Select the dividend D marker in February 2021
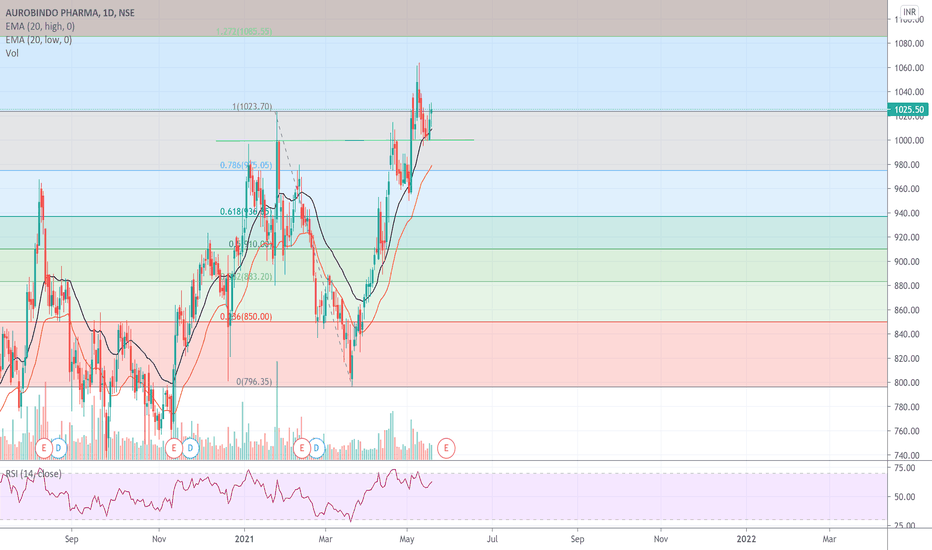This screenshot has width=932, height=550. pos(317,448)
